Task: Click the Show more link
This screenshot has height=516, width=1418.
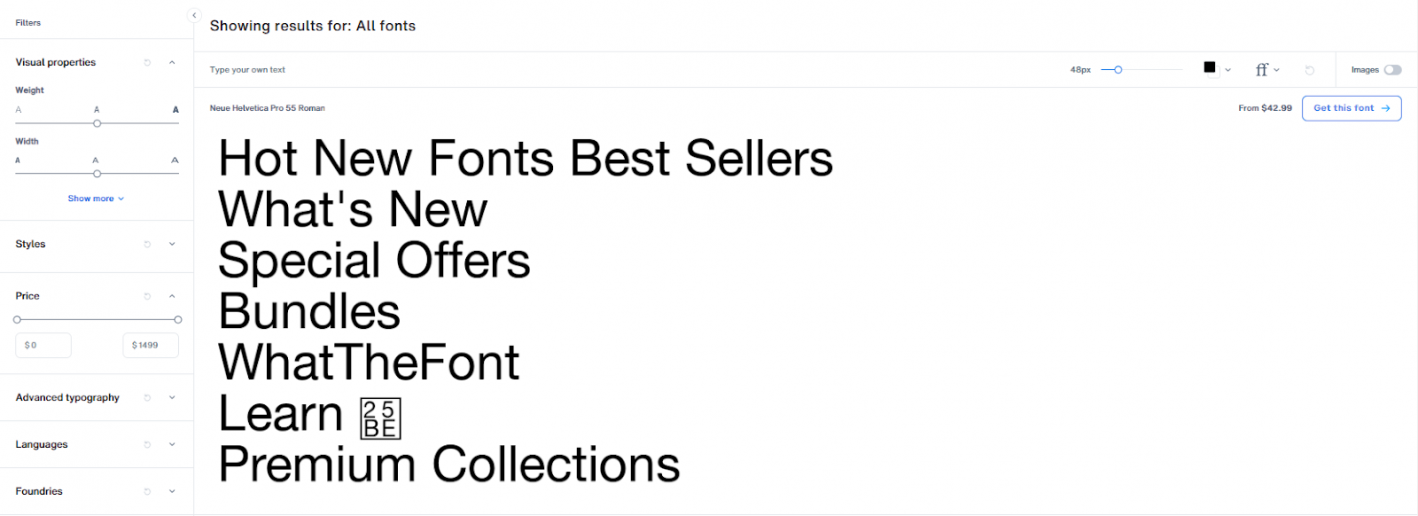Action: coord(96,199)
